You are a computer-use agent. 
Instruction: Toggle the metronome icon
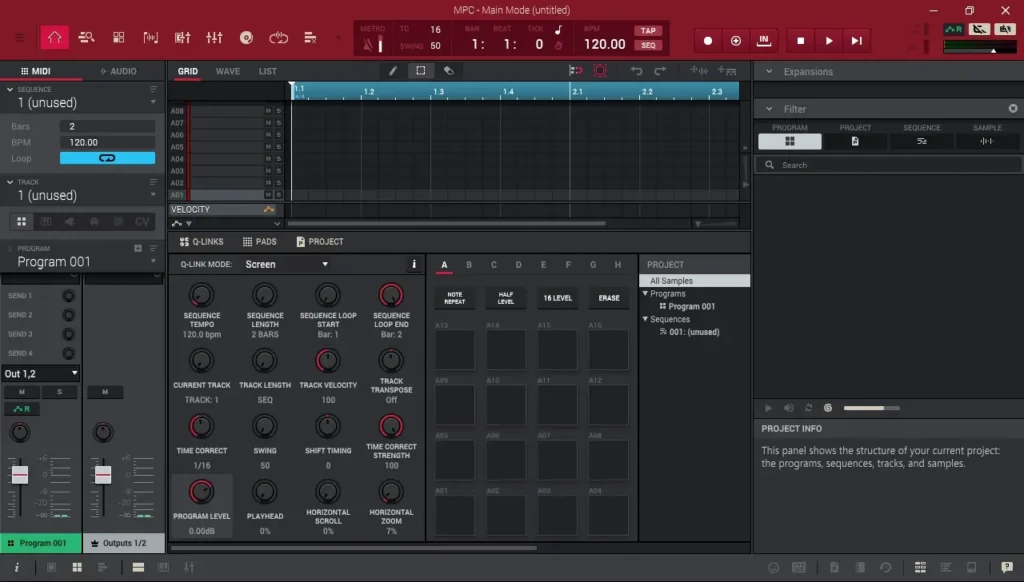click(368, 45)
